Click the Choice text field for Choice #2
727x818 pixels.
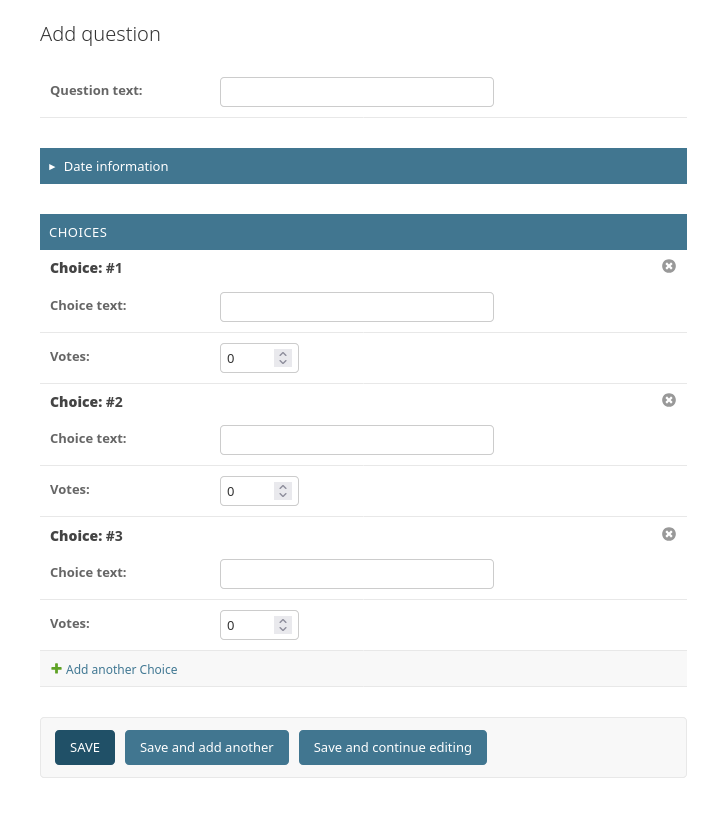[356, 439]
